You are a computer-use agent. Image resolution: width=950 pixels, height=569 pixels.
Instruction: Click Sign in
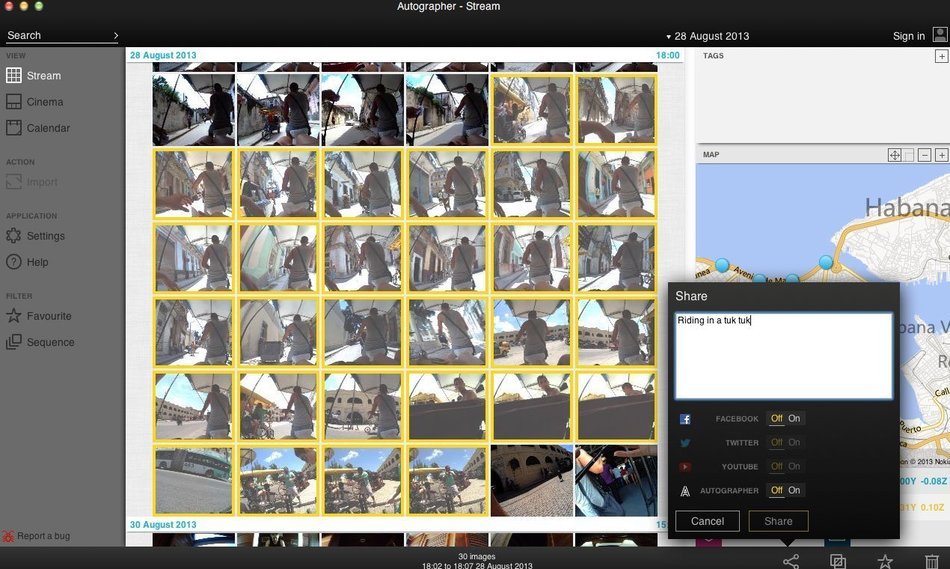click(x=909, y=36)
